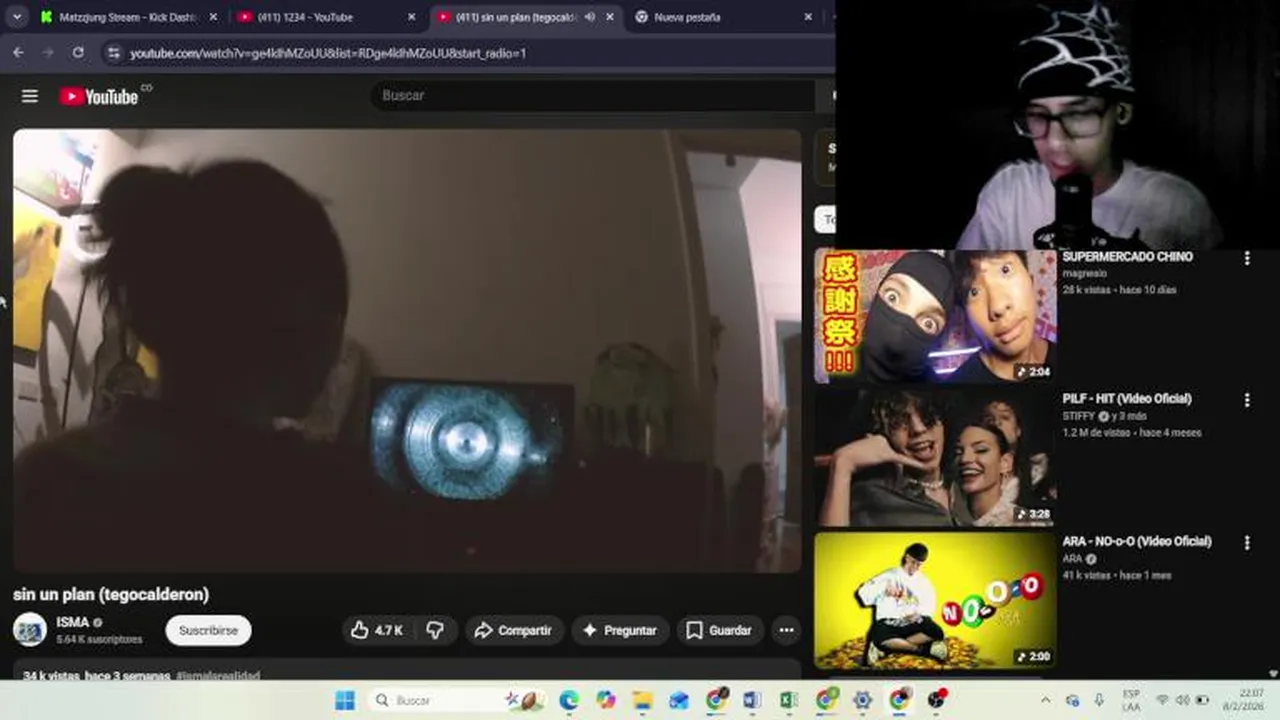This screenshot has width=1280, height=720.
Task: Open Copilot from the taskbar
Action: click(x=606, y=700)
